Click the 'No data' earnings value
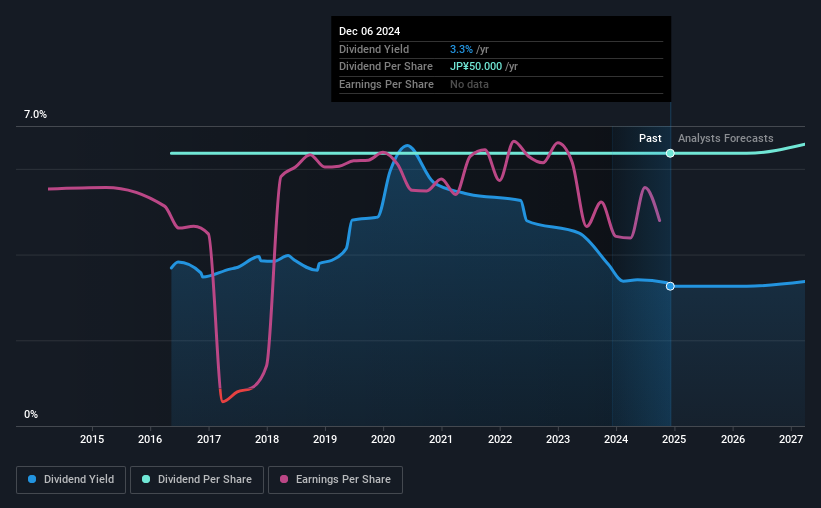The image size is (821, 508). (x=469, y=84)
